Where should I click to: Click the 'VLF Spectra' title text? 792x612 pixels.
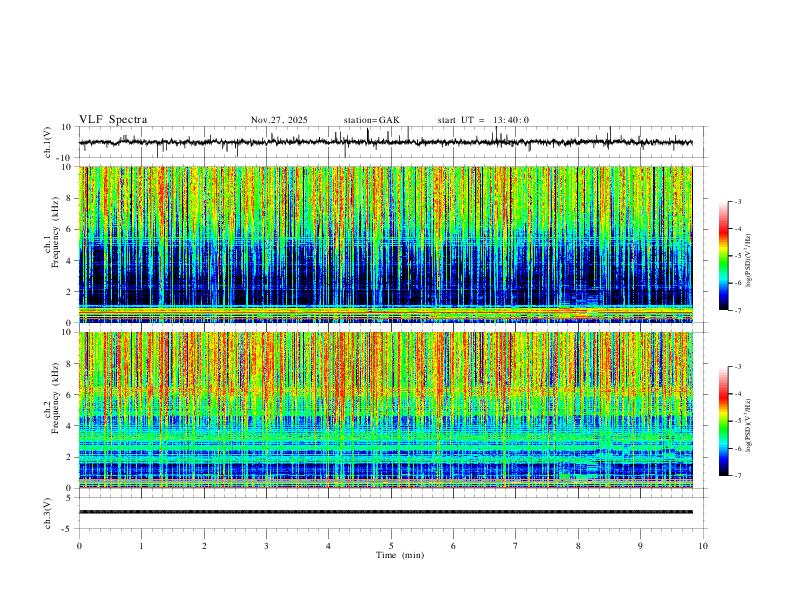point(113,120)
